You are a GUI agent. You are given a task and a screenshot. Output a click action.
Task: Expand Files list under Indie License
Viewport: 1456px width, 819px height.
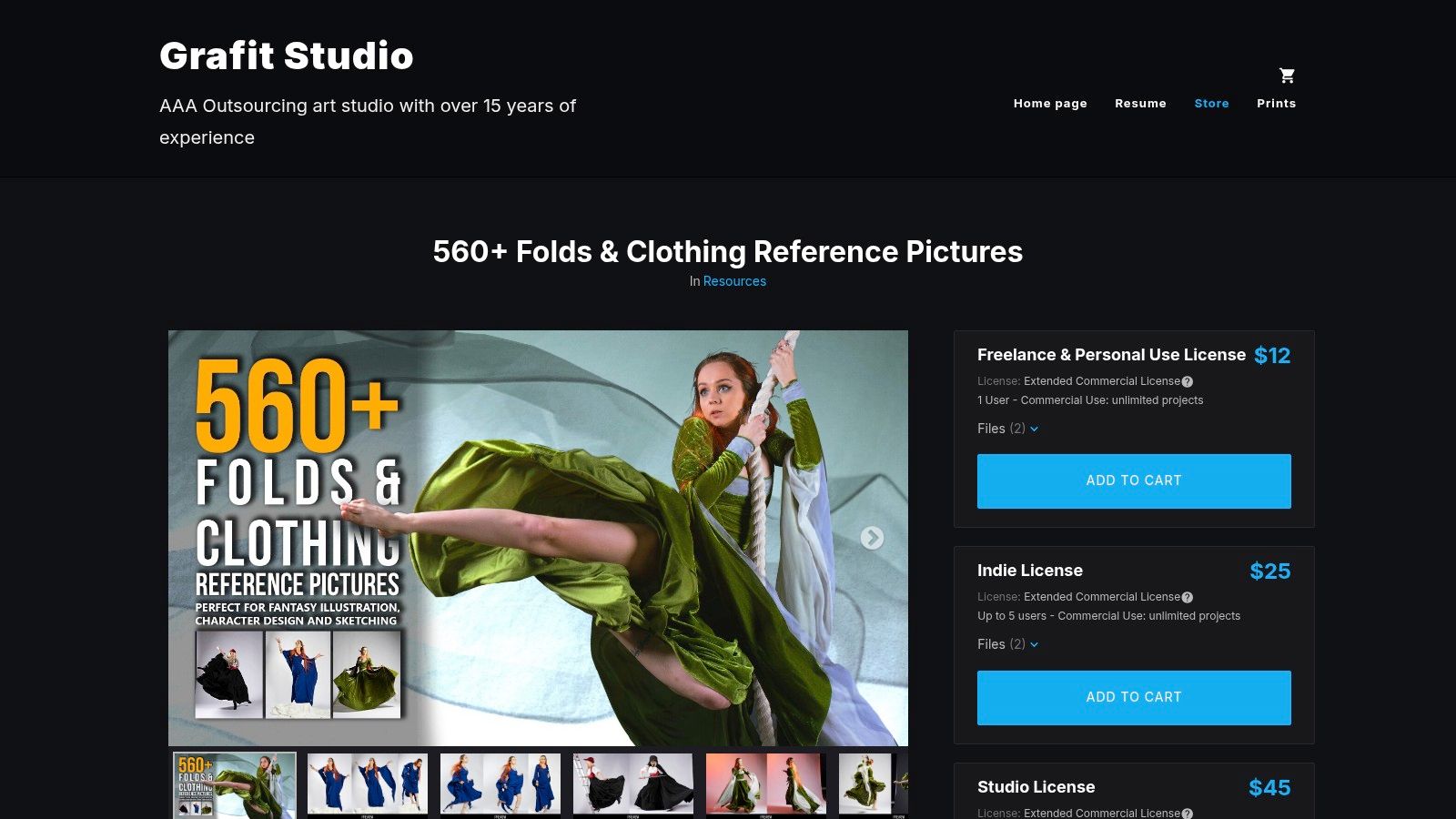pos(1007,644)
